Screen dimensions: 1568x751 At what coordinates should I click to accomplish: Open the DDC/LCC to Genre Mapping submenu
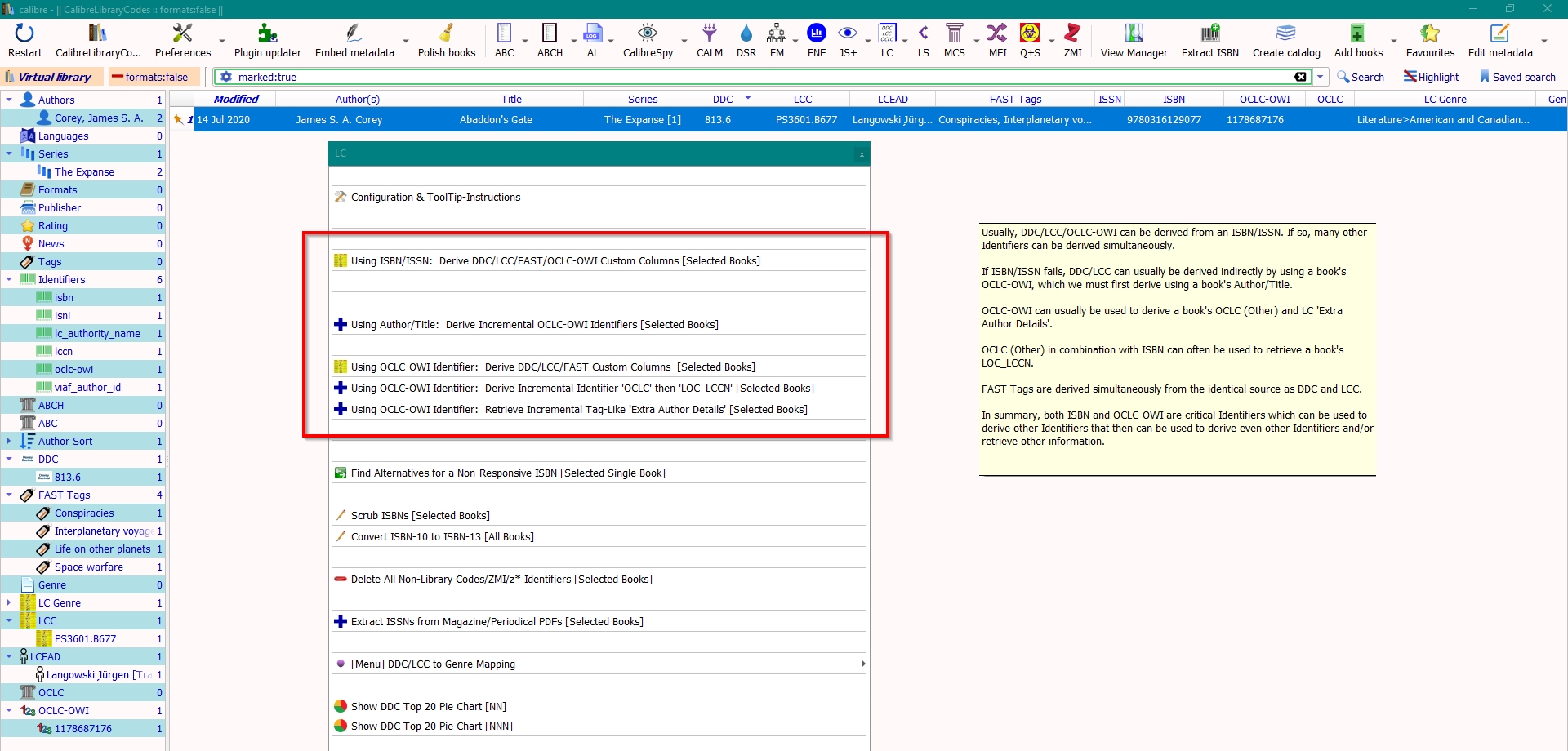(x=599, y=664)
